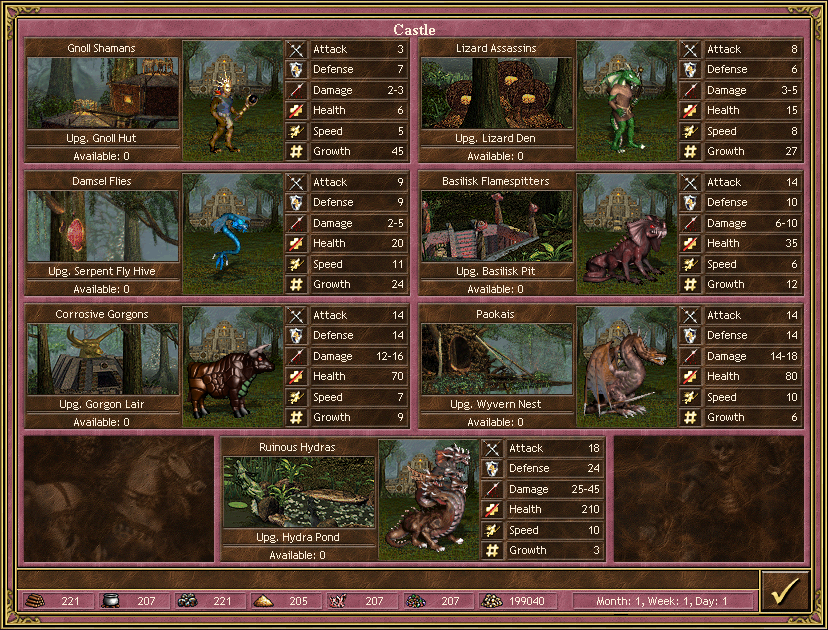Click the Speed icon for Damsel Flies

coord(296,265)
